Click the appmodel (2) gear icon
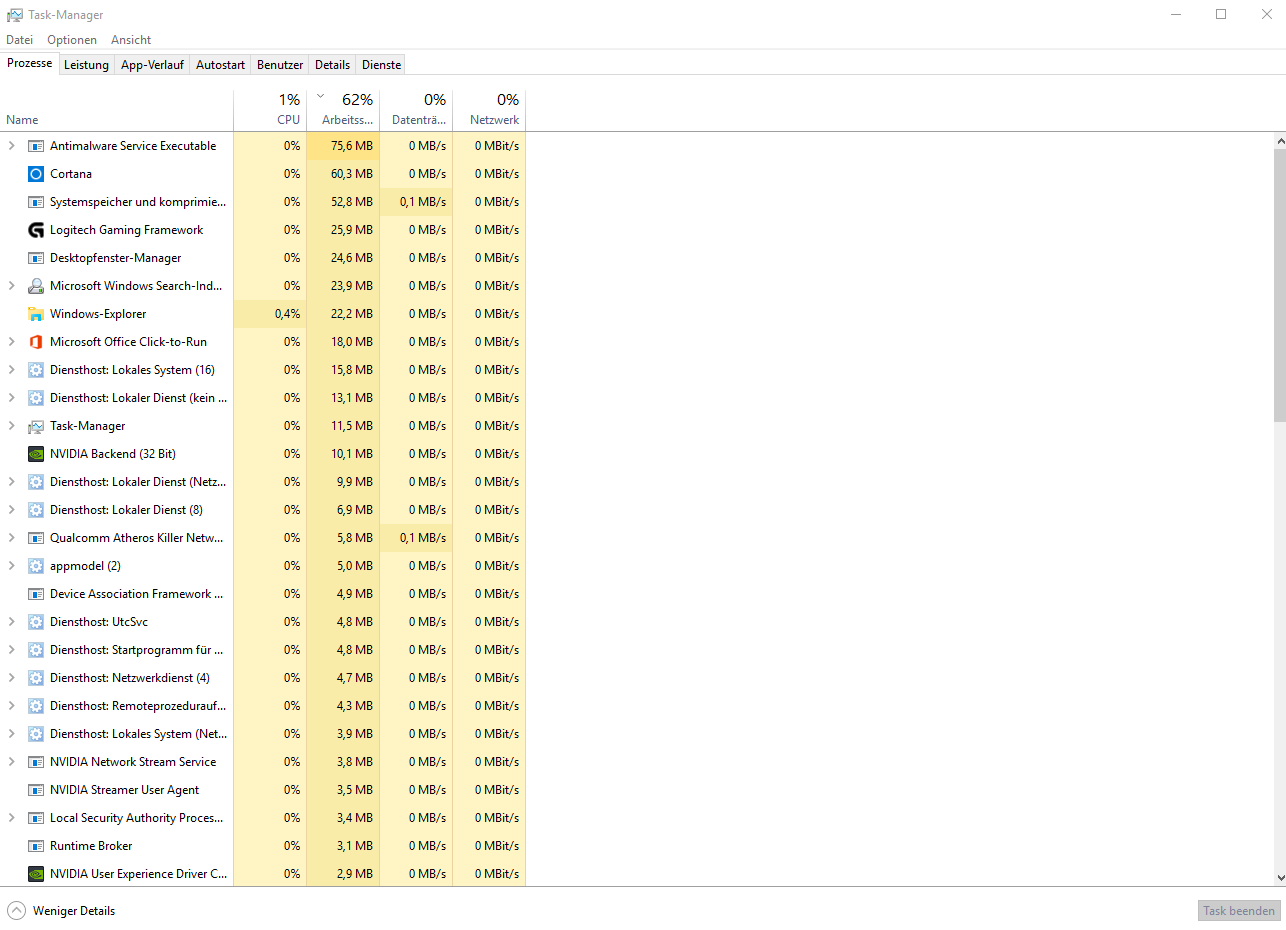Viewport: 1286px width, 930px height. [x=36, y=566]
